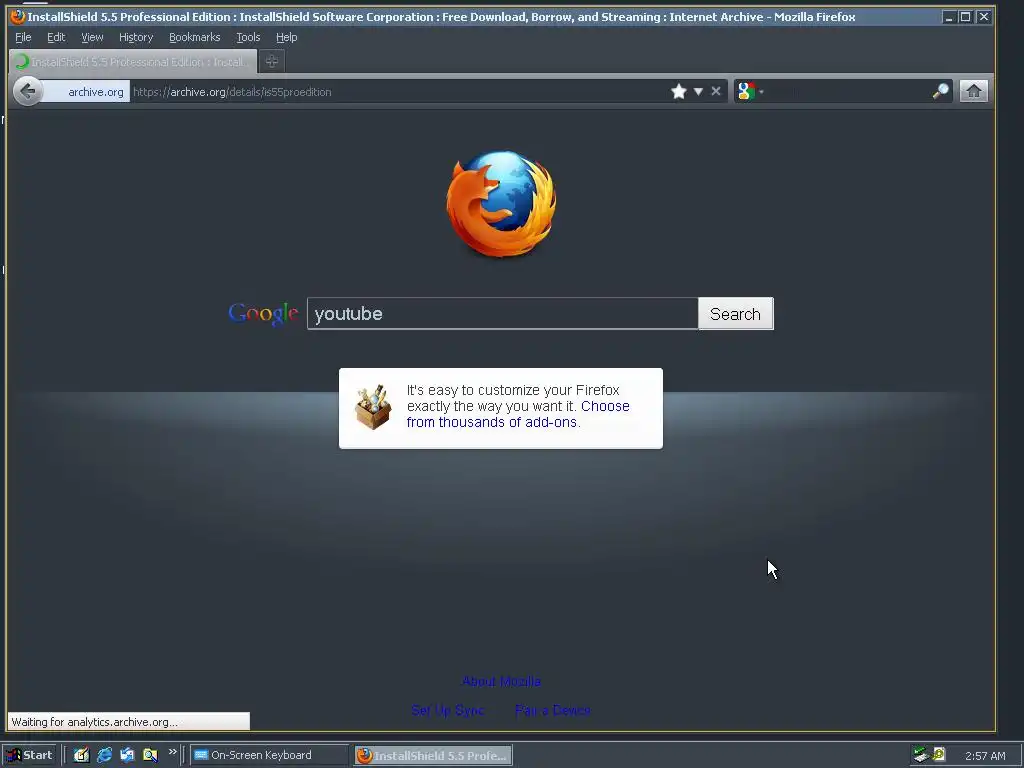1024x768 pixels.
Task: Stop loading with the X icon
Action: click(x=716, y=91)
